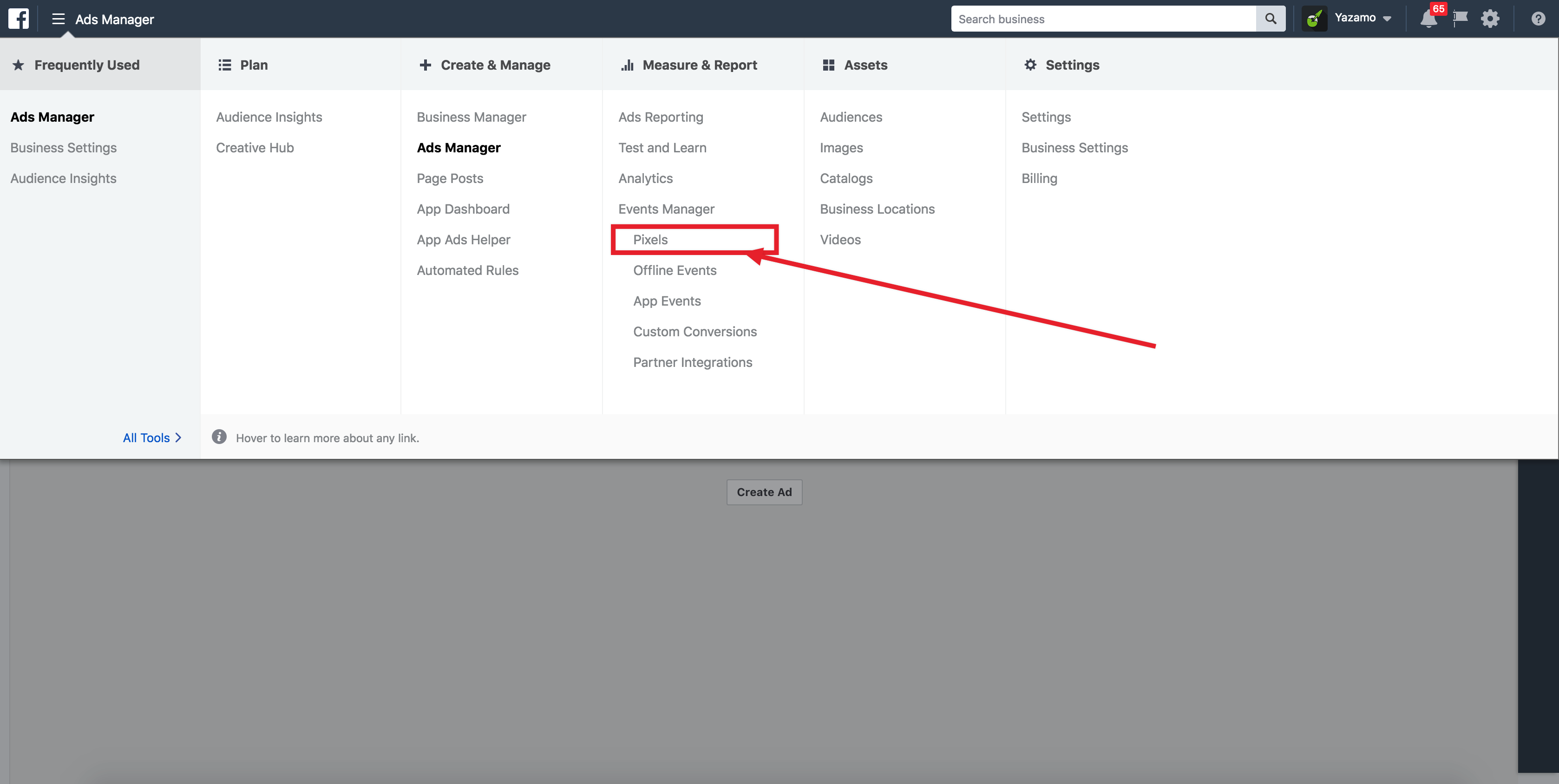Open Partner Integrations
This screenshot has height=784, width=1559.
click(x=692, y=362)
